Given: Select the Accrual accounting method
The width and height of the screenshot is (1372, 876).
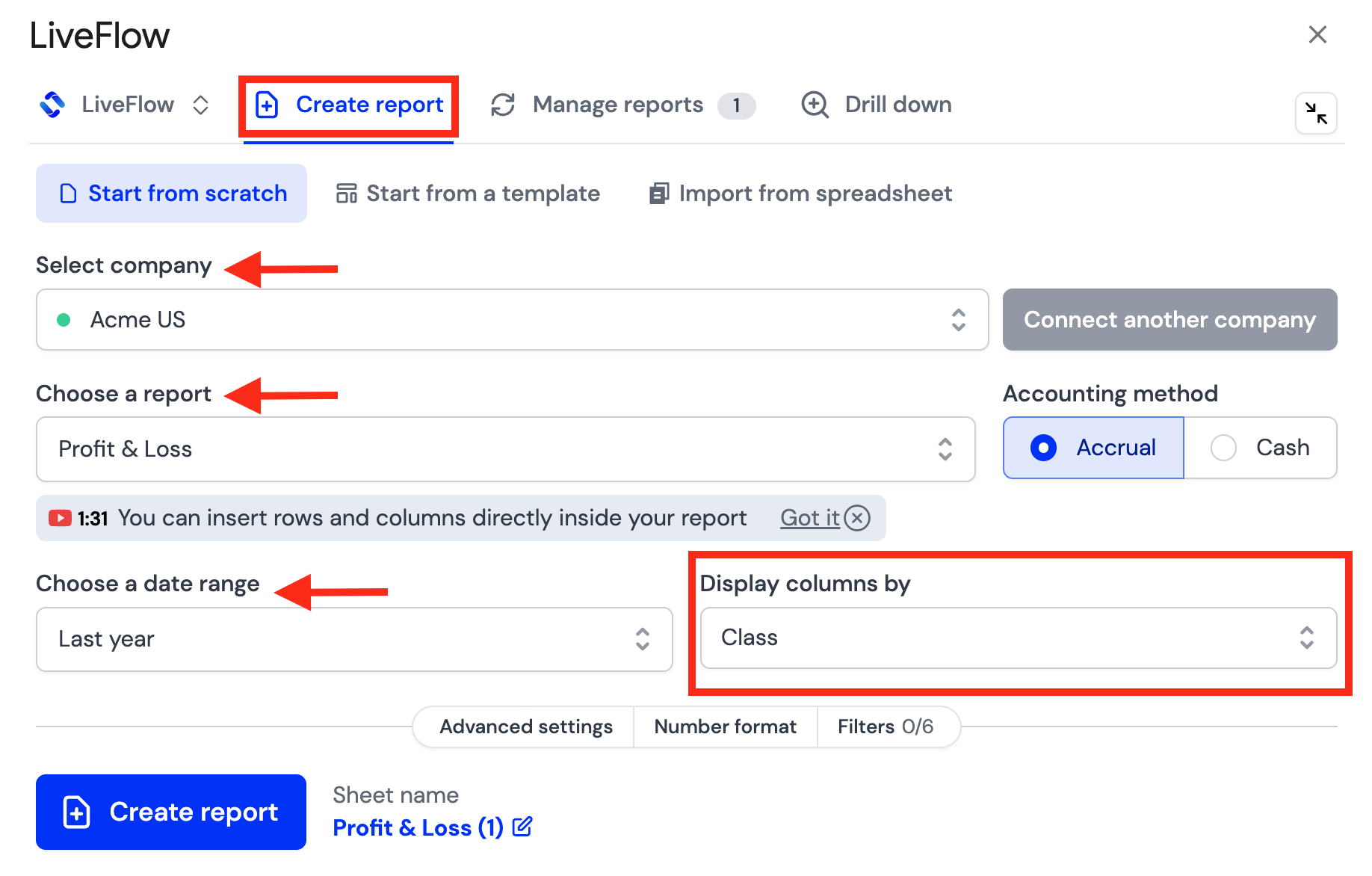Looking at the screenshot, I should coord(1094,448).
